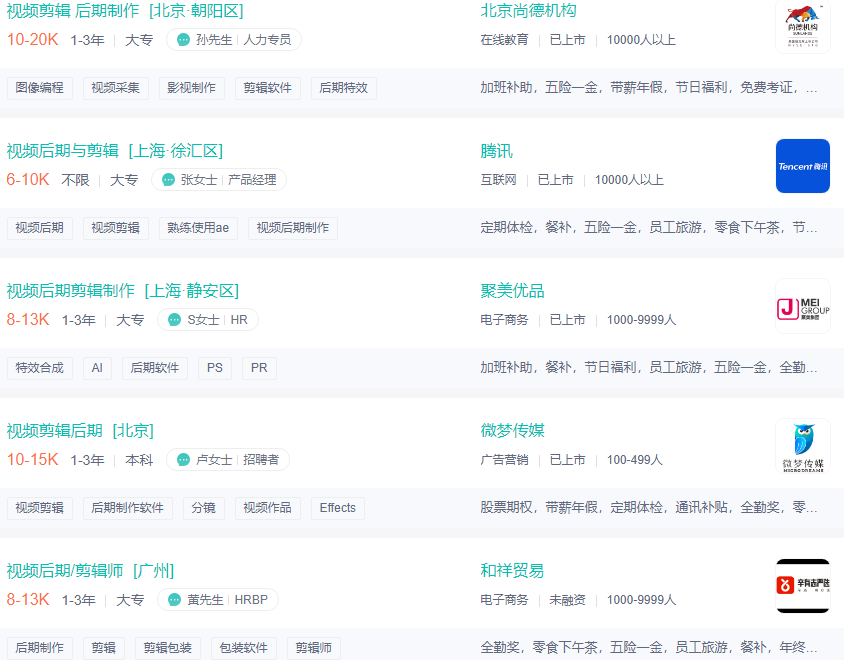Screen dimensions: 844x660
Task: Contact recruiter 张女士 产品经理
Action: pyautogui.click(x=219, y=180)
